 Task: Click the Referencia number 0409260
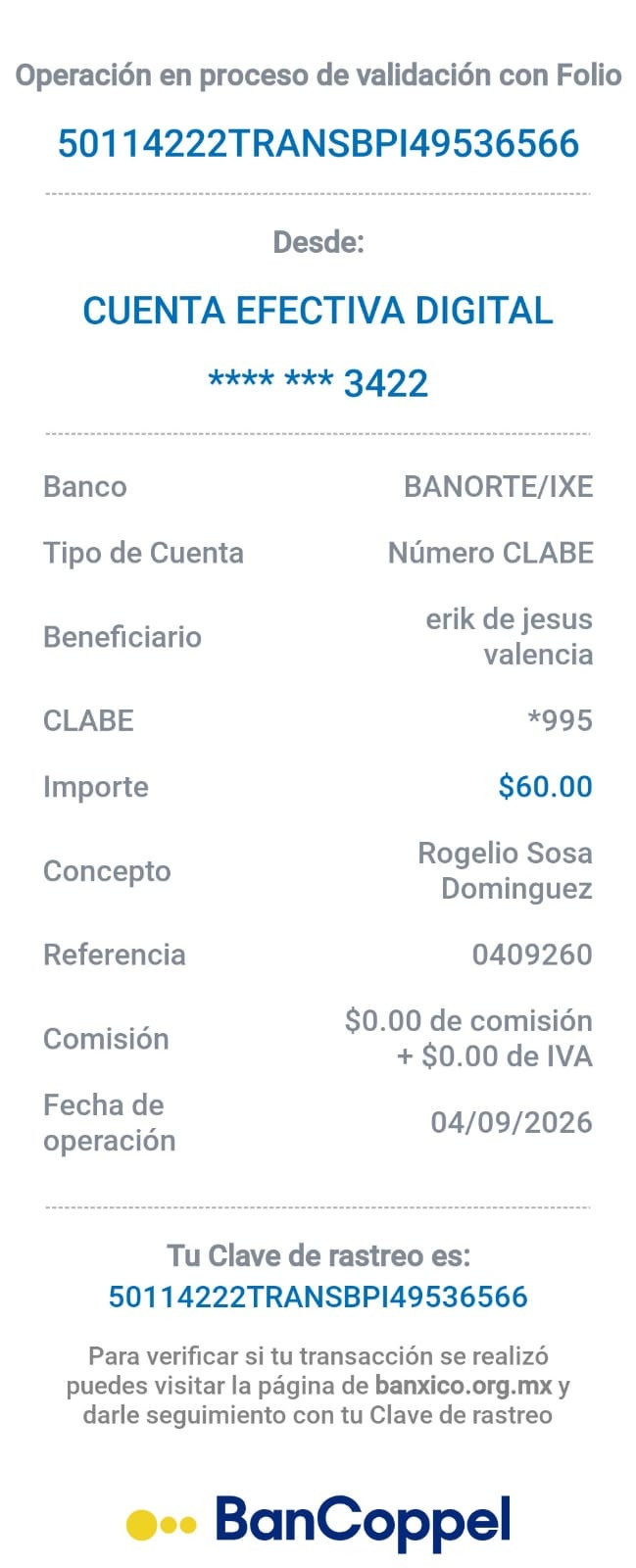(x=533, y=955)
